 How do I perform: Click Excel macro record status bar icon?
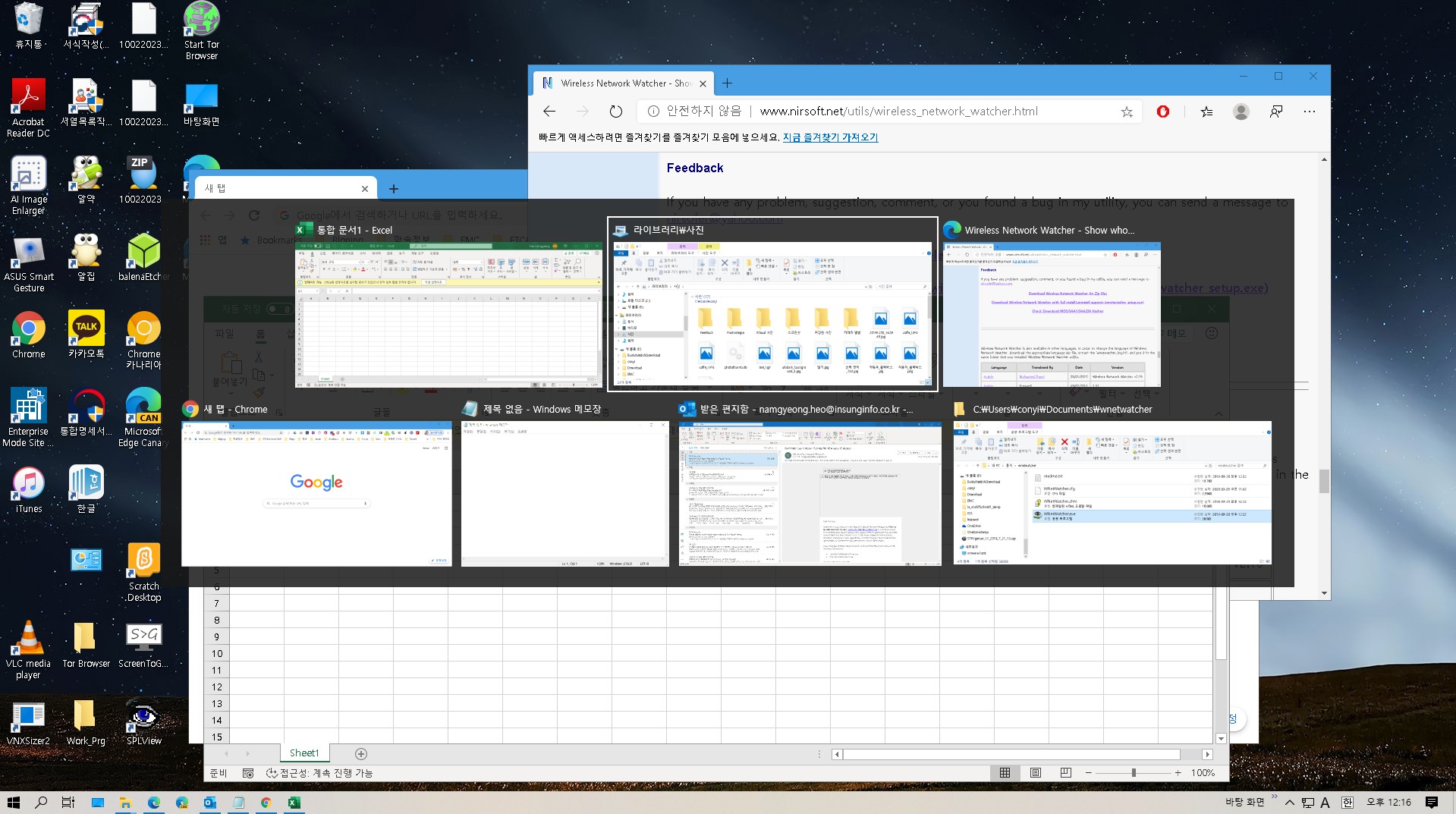247,773
